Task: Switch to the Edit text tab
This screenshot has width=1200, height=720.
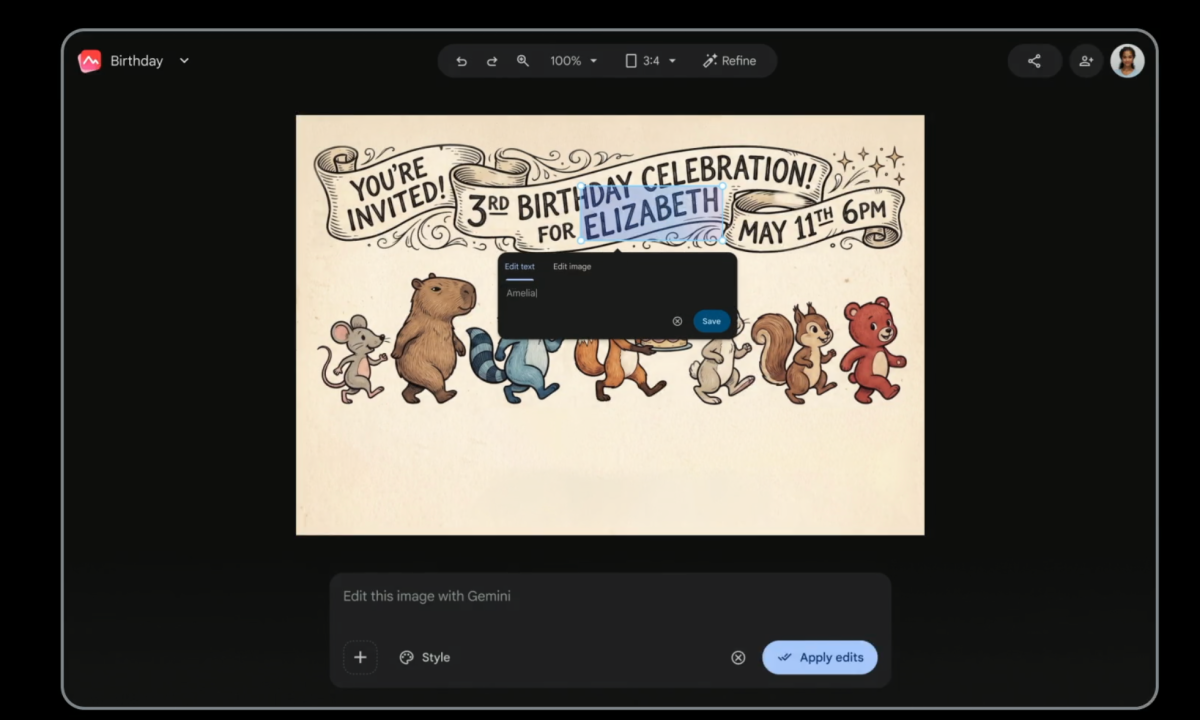Action: pyautogui.click(x=519, y=267)
